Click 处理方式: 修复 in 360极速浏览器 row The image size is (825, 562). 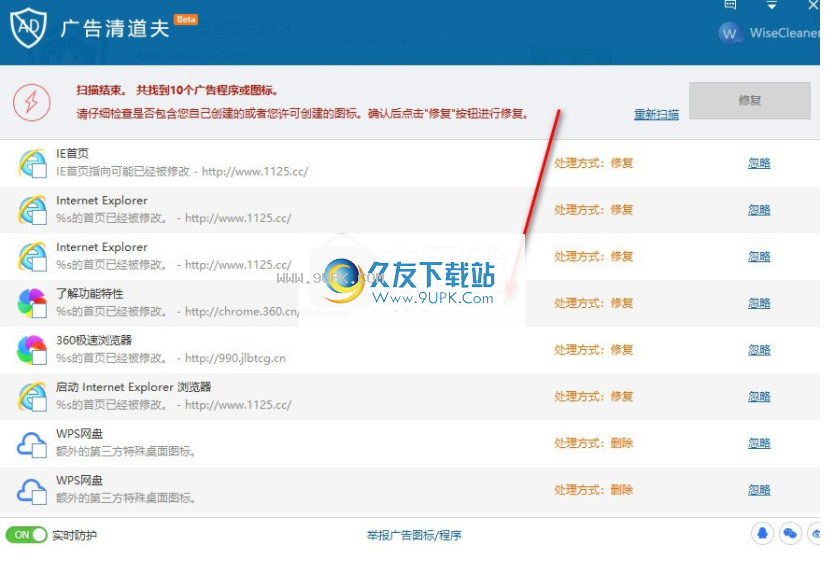coord(593,350)
